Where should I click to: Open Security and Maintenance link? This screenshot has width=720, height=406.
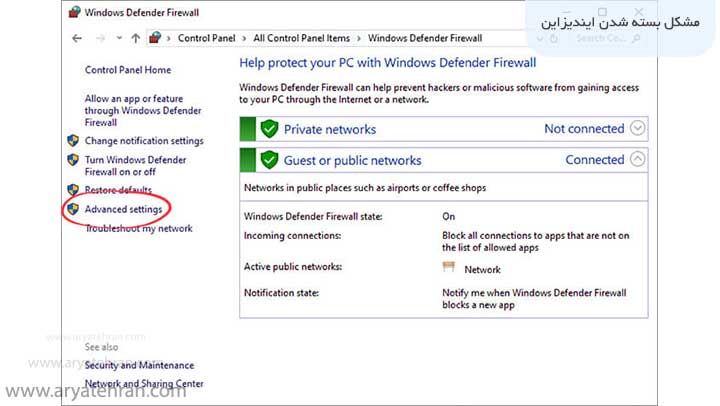click(x=139, y=365)
